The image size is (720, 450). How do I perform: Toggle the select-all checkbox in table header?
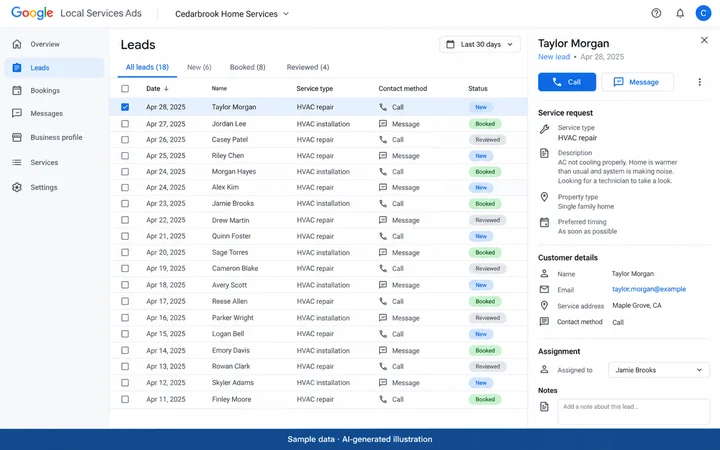coord(125,89)
